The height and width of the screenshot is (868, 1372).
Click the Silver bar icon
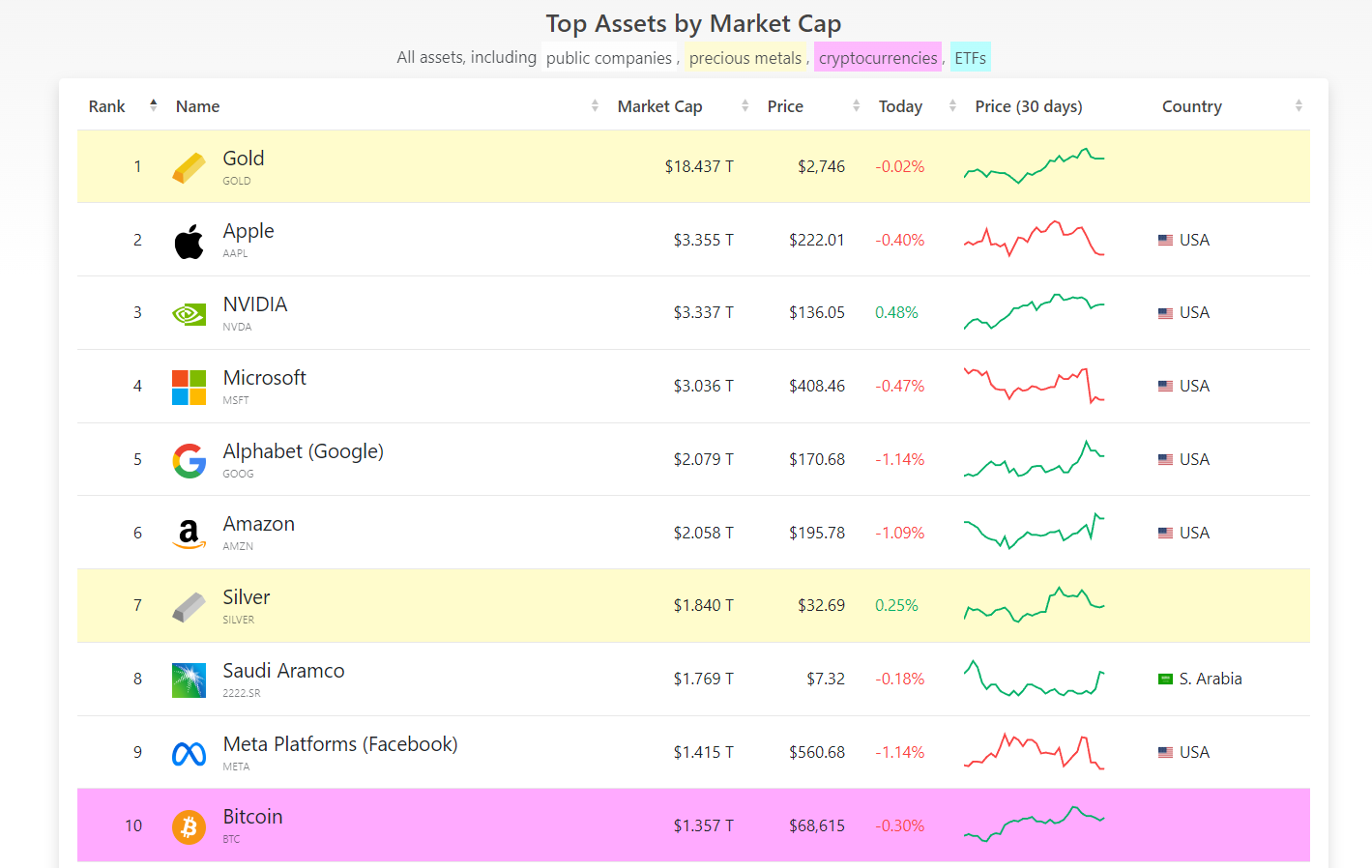point(189,607)
